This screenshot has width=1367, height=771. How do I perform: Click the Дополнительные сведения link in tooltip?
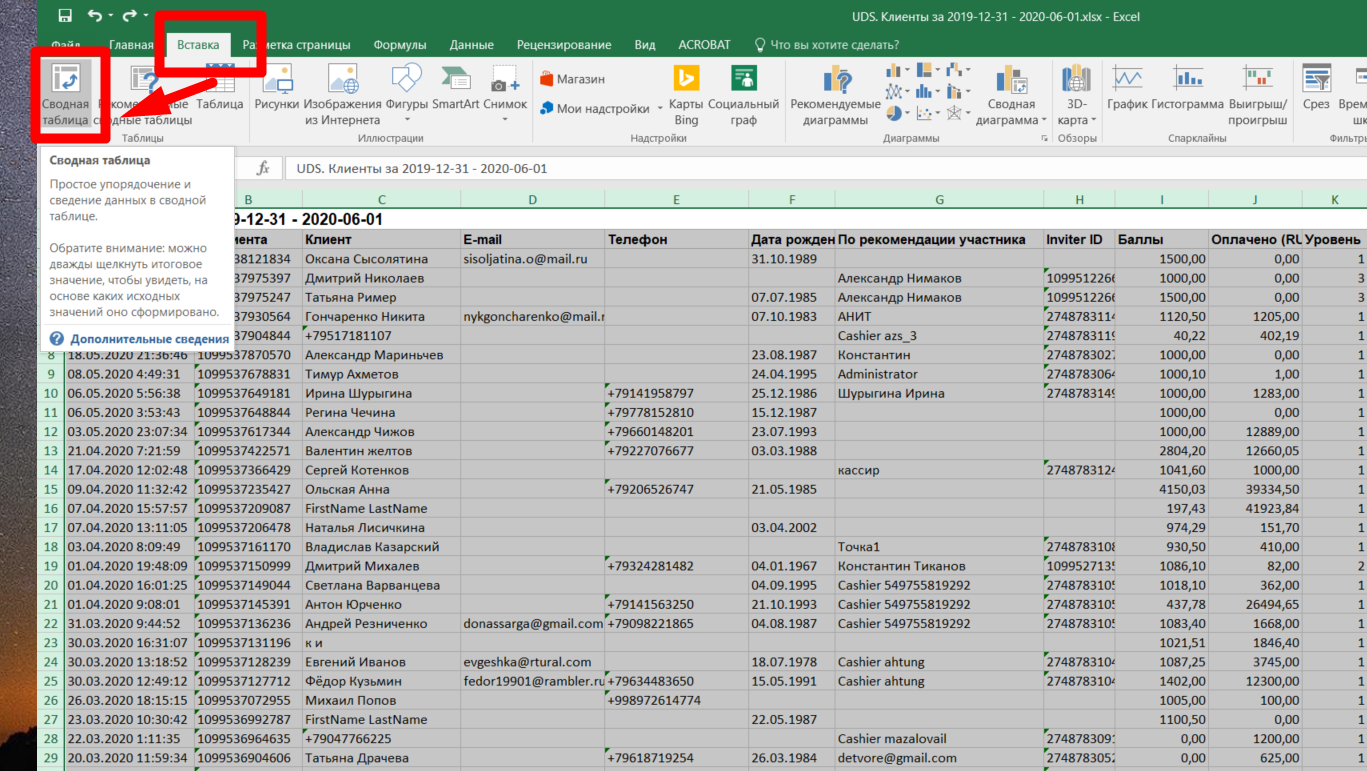click(x=149, y=339)
